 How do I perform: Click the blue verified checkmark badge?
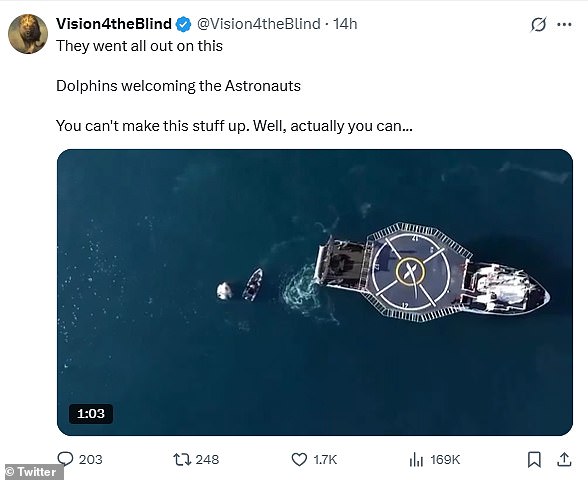[184, 24]
